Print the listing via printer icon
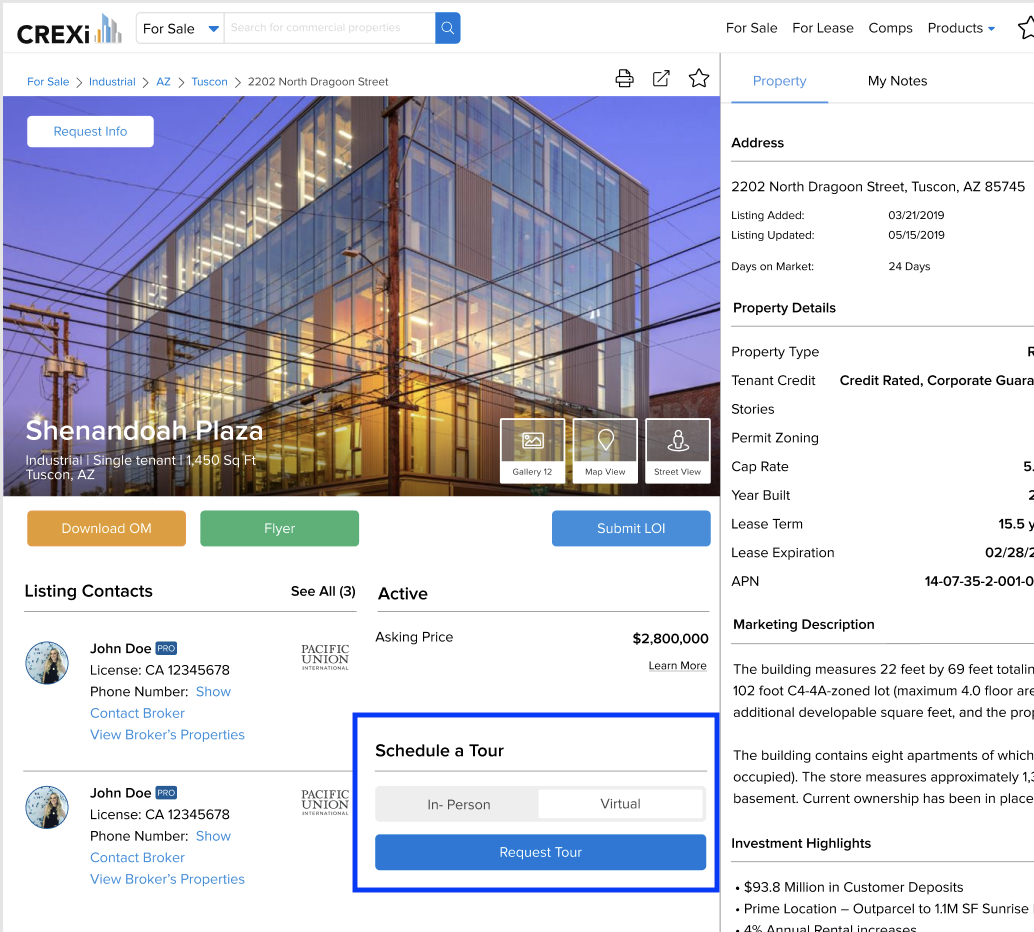The height and width of the screenshot is (932, 1034). [x=624, y=79]
